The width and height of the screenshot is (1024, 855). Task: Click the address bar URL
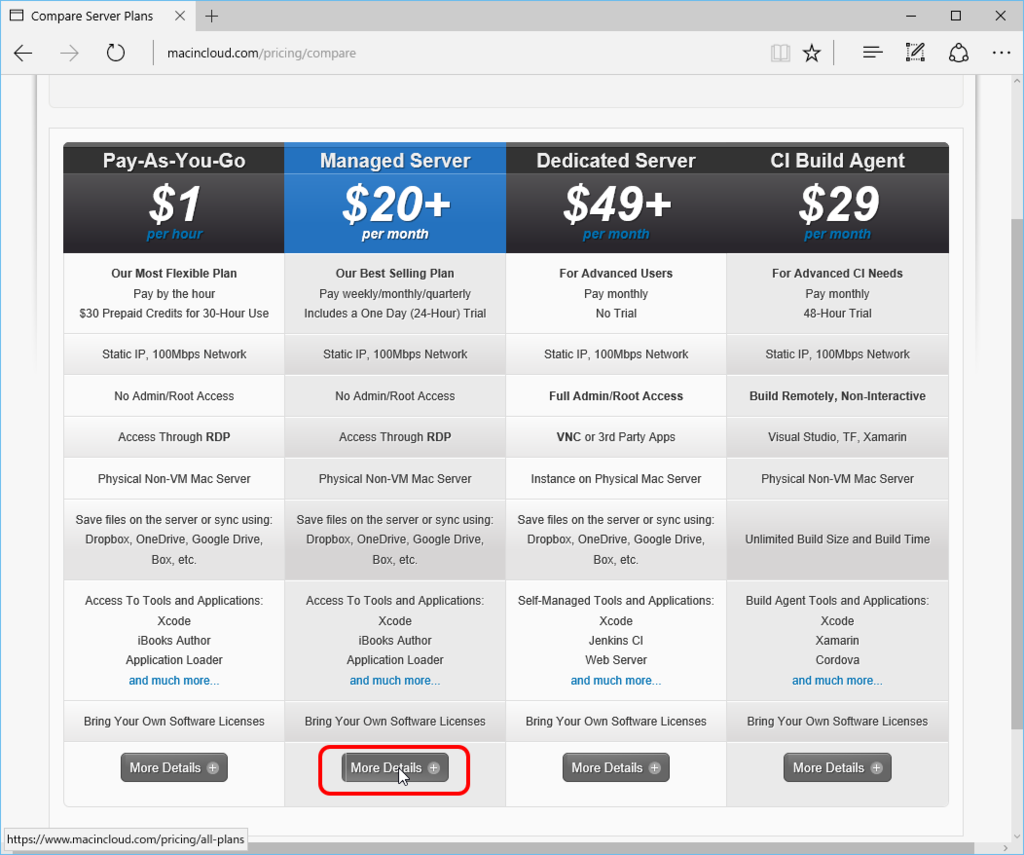pyautogui.click(x=261, y=53)
